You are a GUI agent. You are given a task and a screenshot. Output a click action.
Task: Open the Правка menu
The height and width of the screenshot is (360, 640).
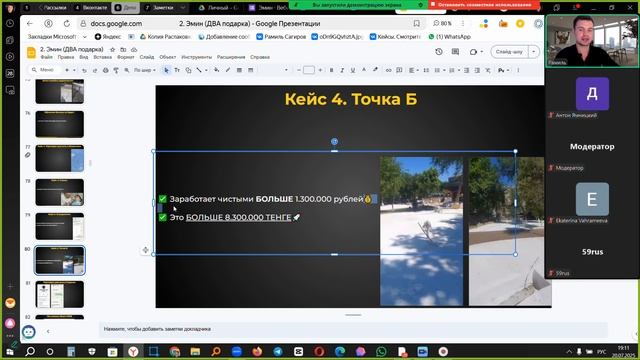pyautogui.click(x=66, y=57)
